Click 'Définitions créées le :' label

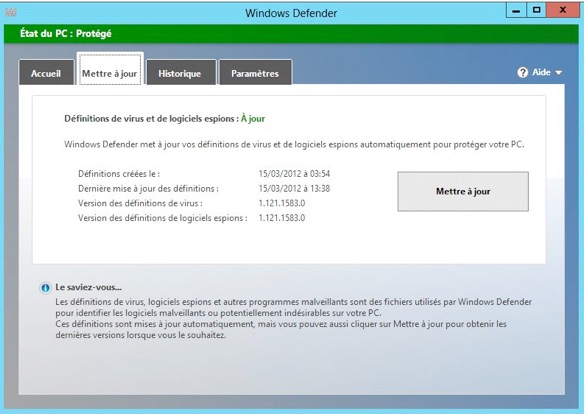tap(119, 174)
